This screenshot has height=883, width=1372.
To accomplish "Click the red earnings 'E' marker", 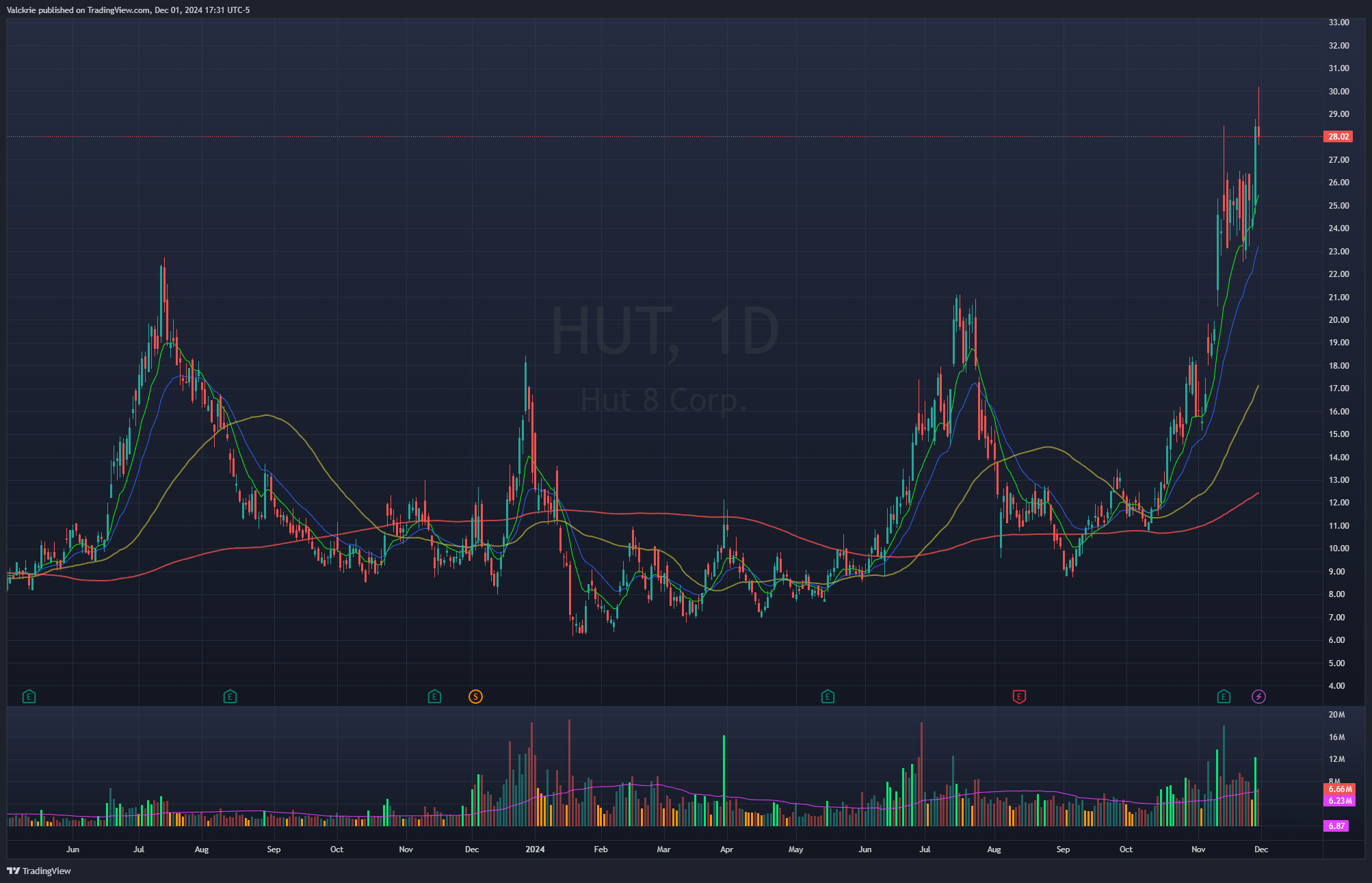I will coord(1019,697).
